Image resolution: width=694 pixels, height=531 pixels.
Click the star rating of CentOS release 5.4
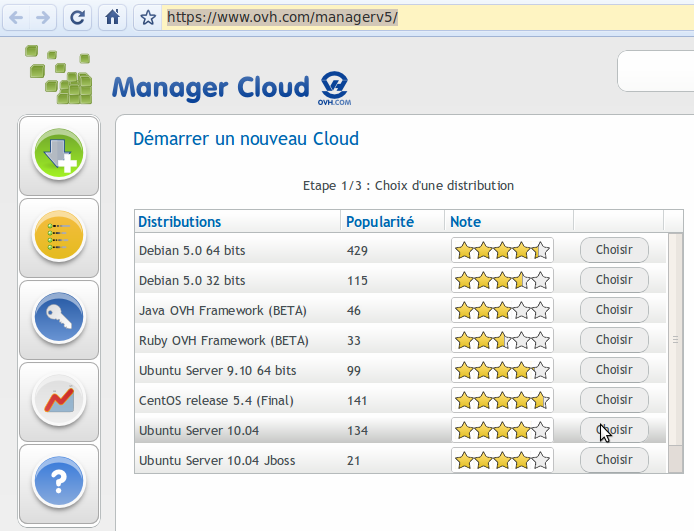[502, 400]
